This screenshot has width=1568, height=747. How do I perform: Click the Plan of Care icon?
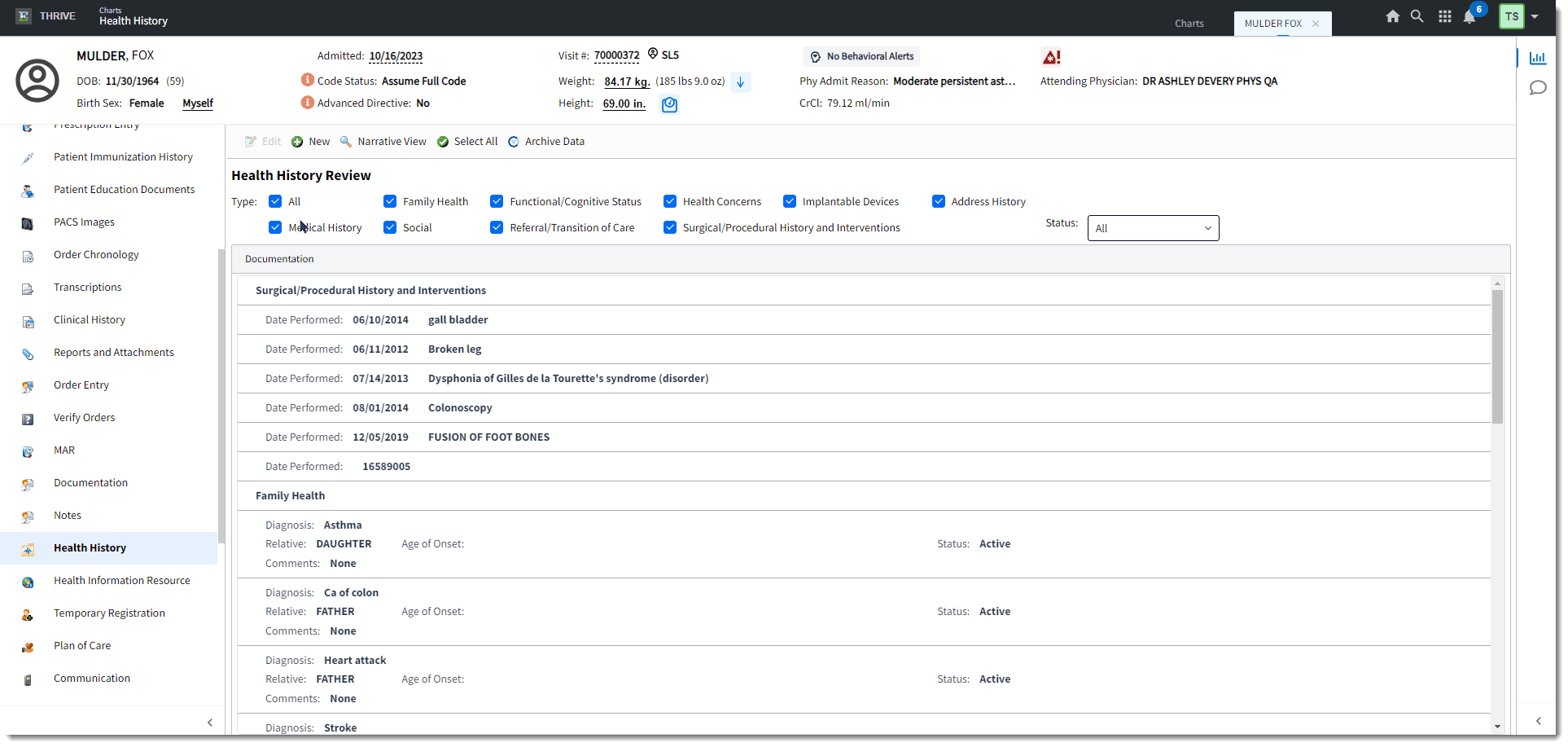pos(28,647)
